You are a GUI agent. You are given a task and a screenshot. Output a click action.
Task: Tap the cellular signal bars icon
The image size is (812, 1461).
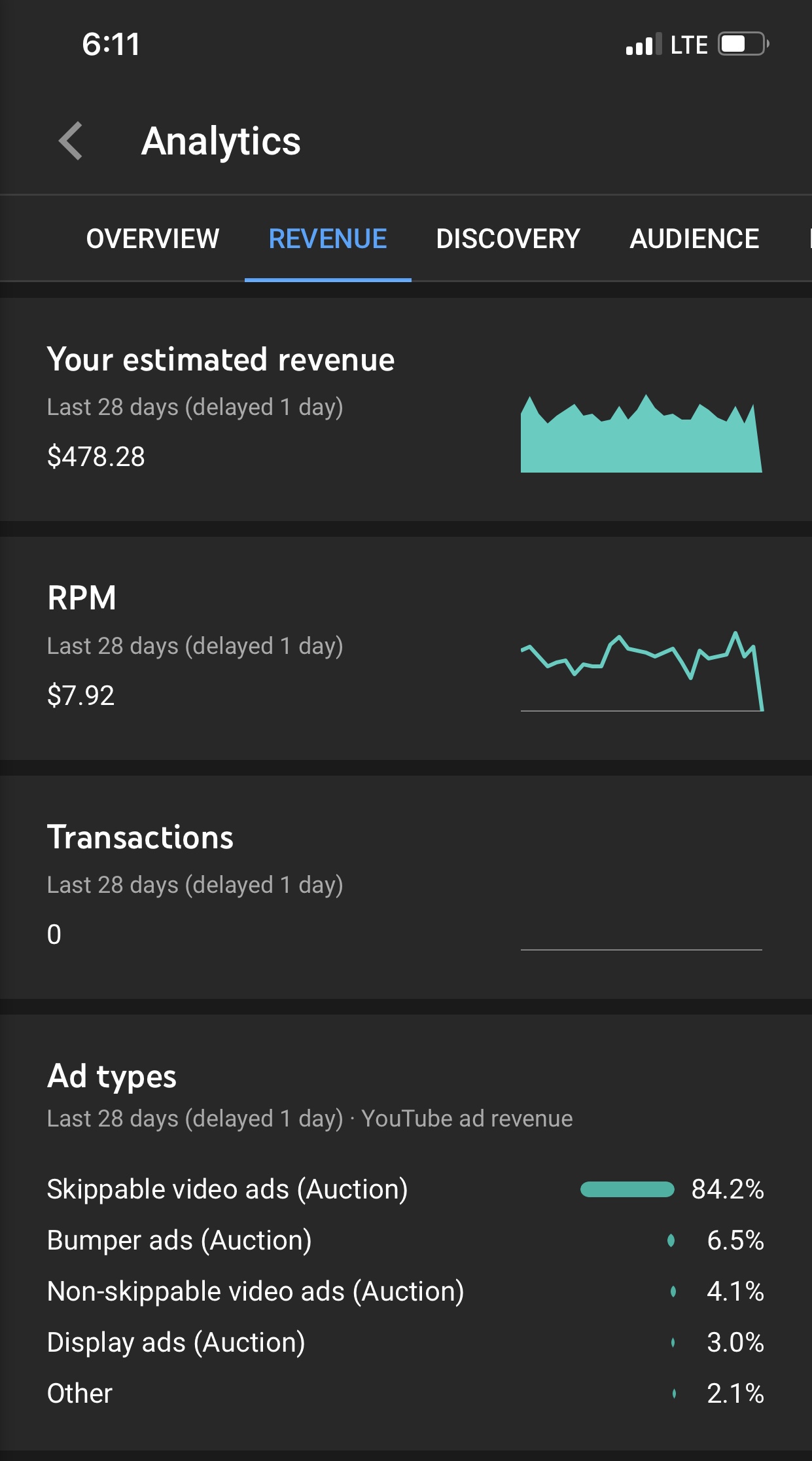pyautogui.click(x=643, y=45)
